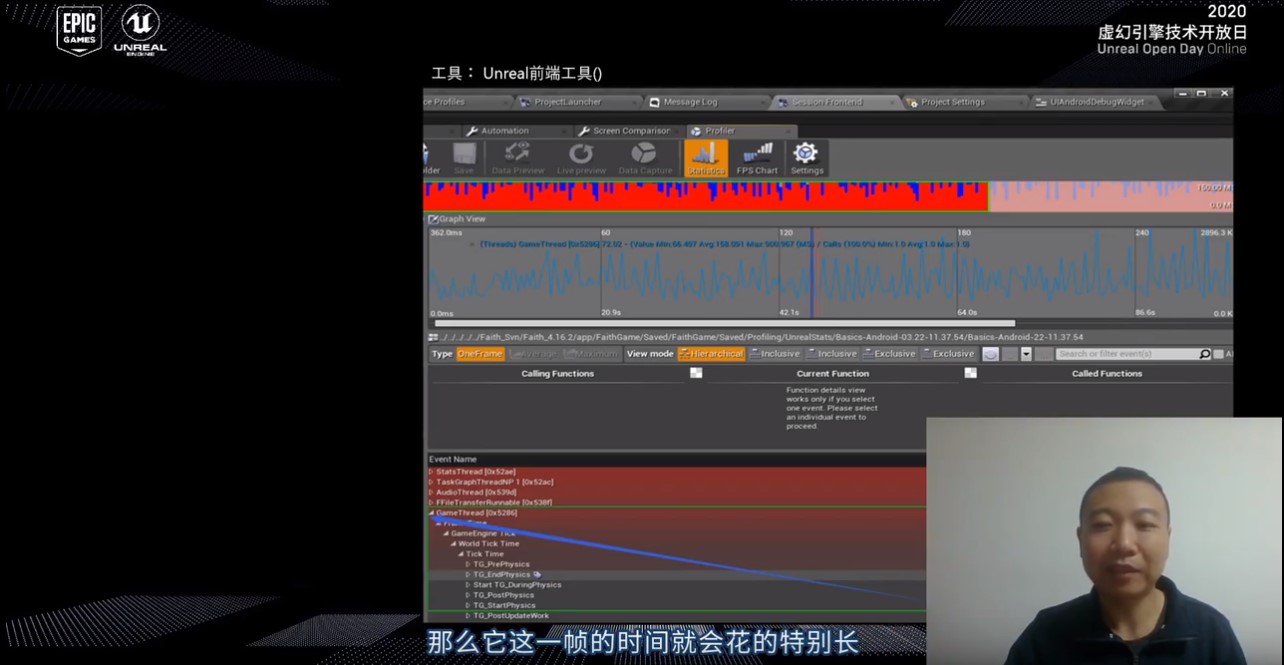
Task: Click the square icon after Current Function
Action: click(970, 373)
